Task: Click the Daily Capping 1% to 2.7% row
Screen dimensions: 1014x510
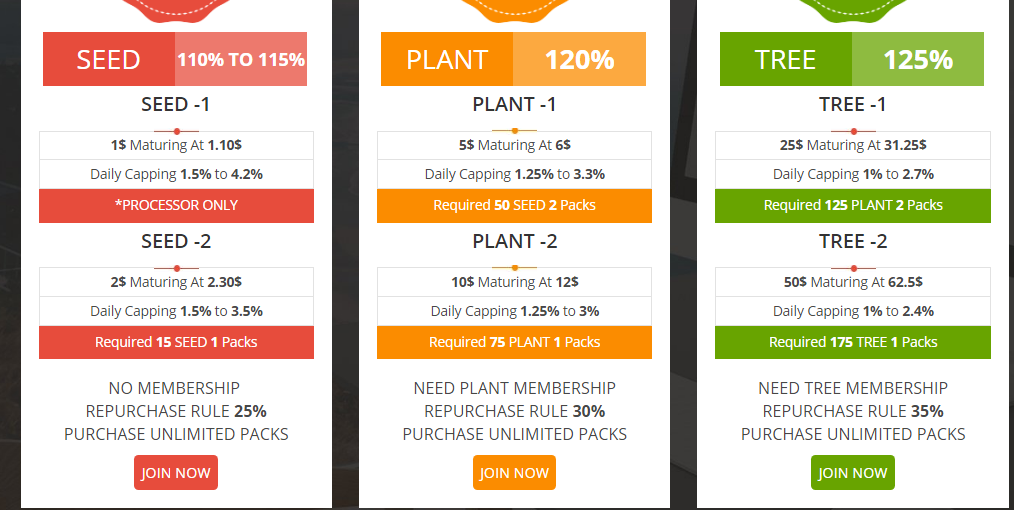Action: [x=853, y=175]
